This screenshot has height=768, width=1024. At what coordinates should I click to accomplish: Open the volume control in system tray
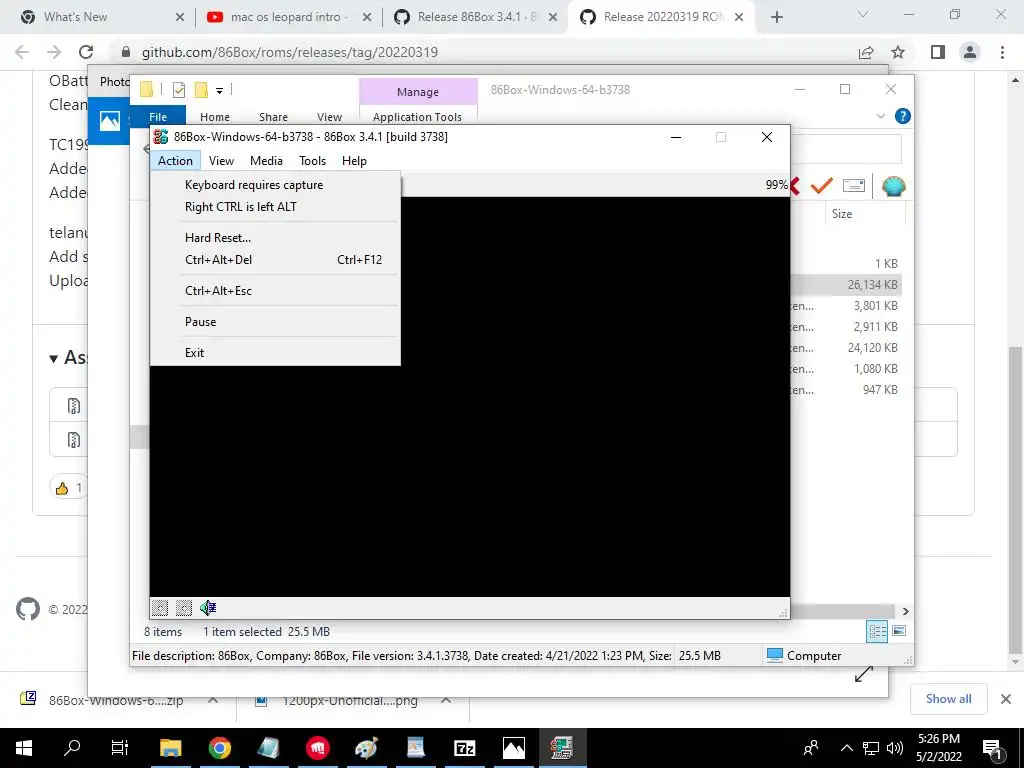point(895,748)
